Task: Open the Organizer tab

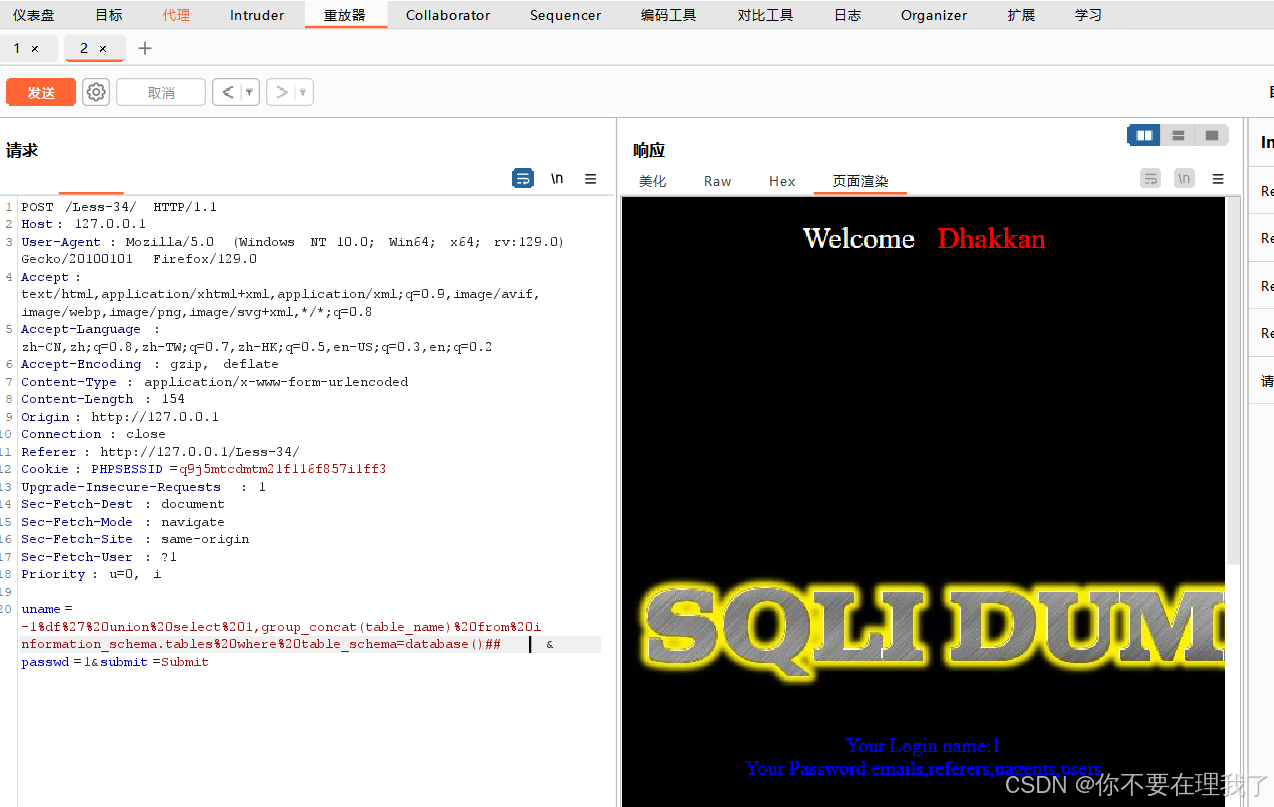Action: click(x=934, y=15)
